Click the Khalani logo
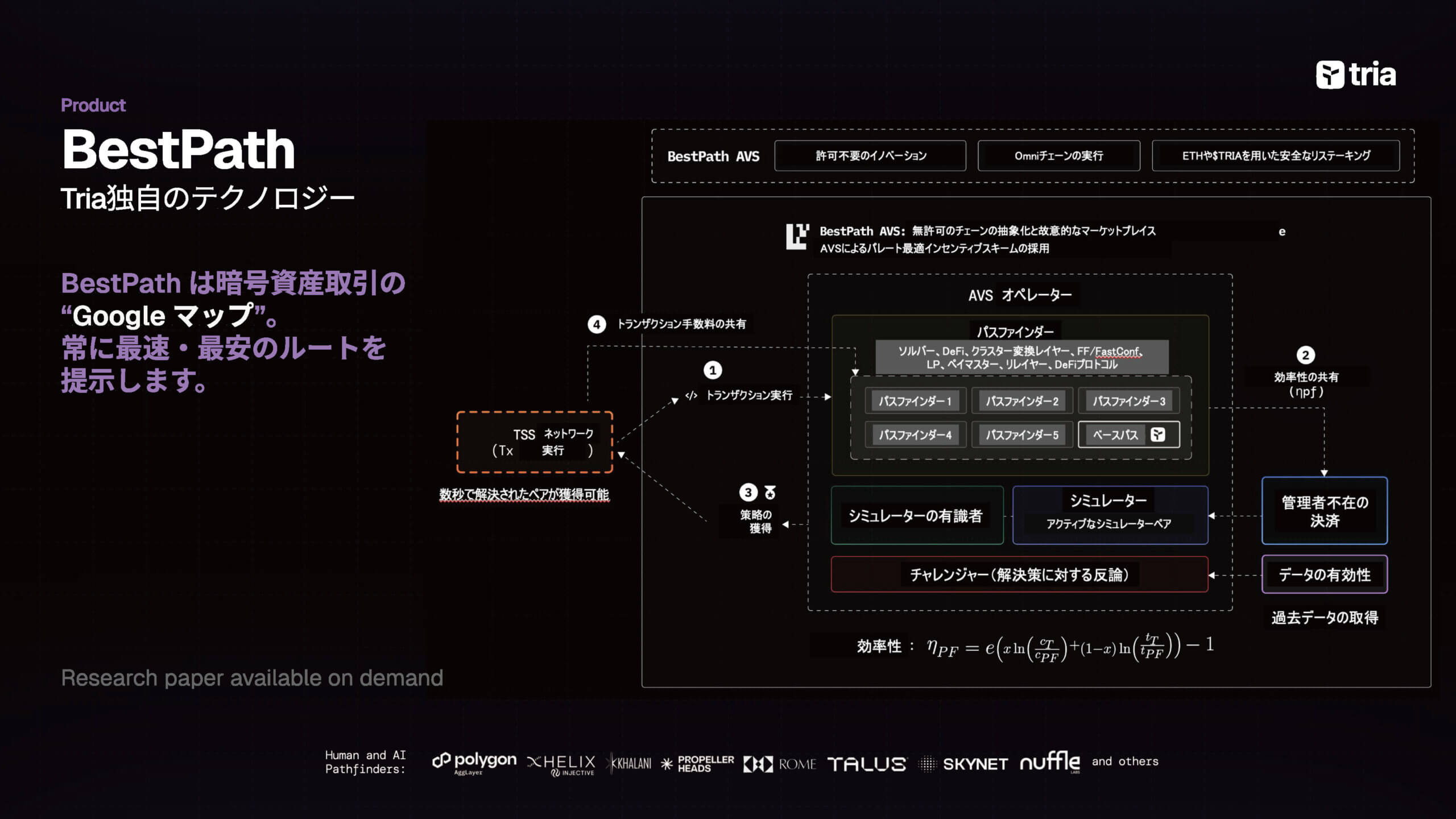 point(630,763)
